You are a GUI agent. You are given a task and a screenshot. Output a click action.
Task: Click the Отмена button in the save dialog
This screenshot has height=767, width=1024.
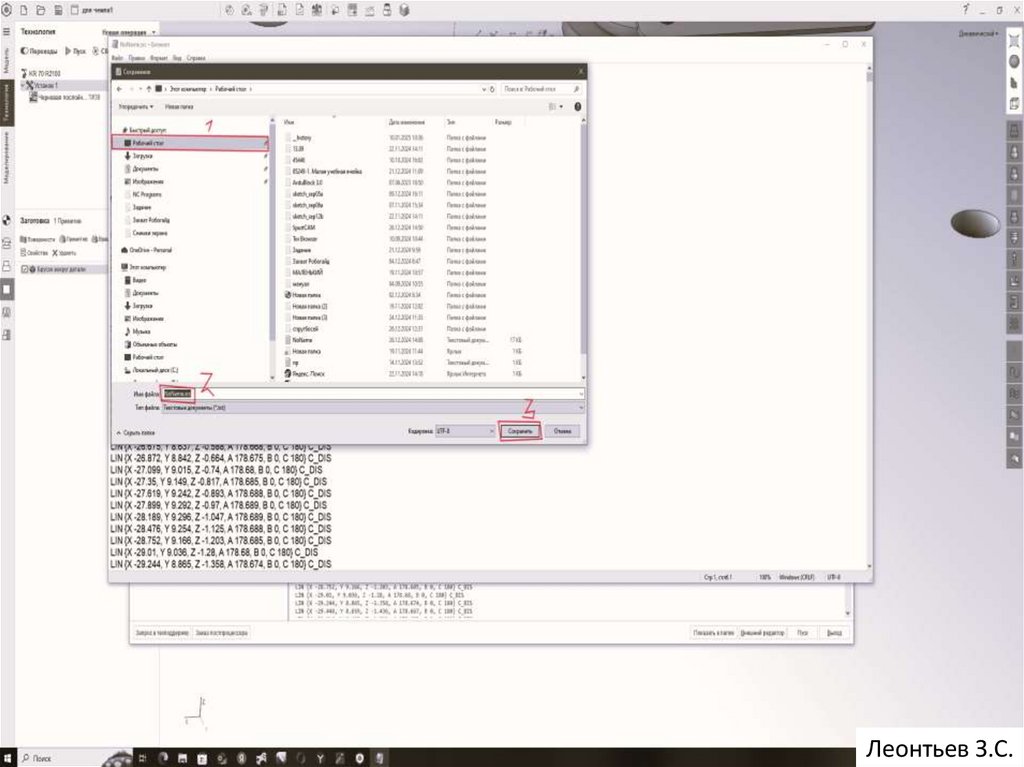562,431
